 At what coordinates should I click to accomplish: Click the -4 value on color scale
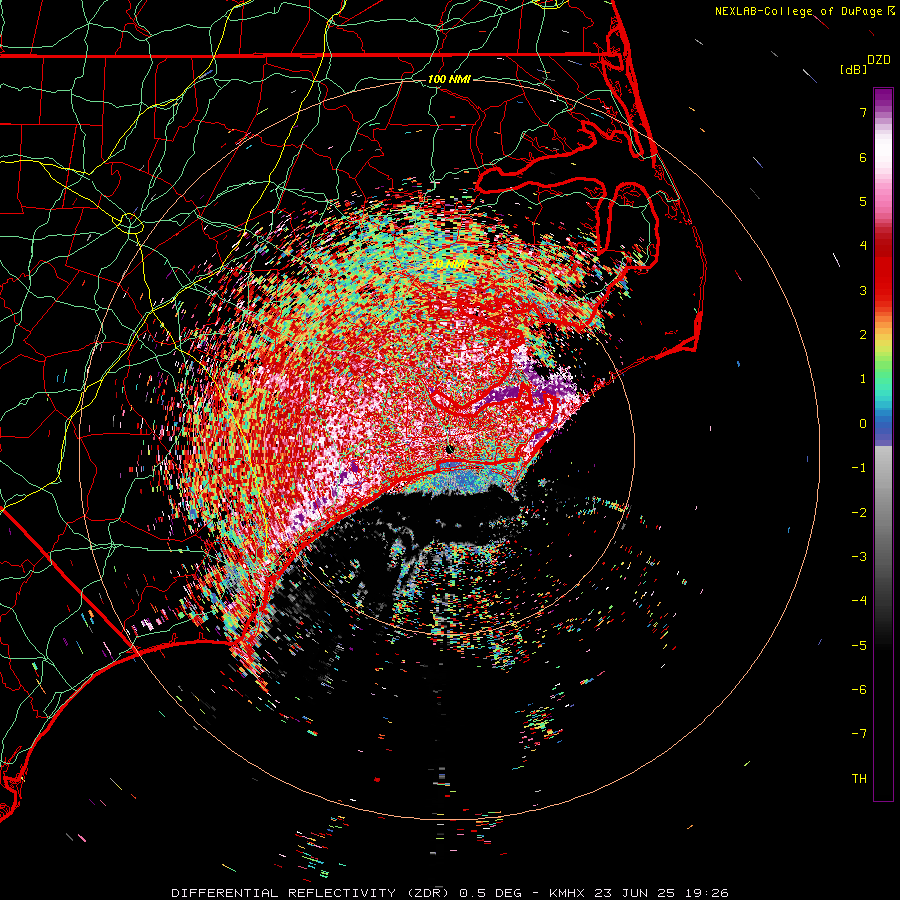point(859,600)
